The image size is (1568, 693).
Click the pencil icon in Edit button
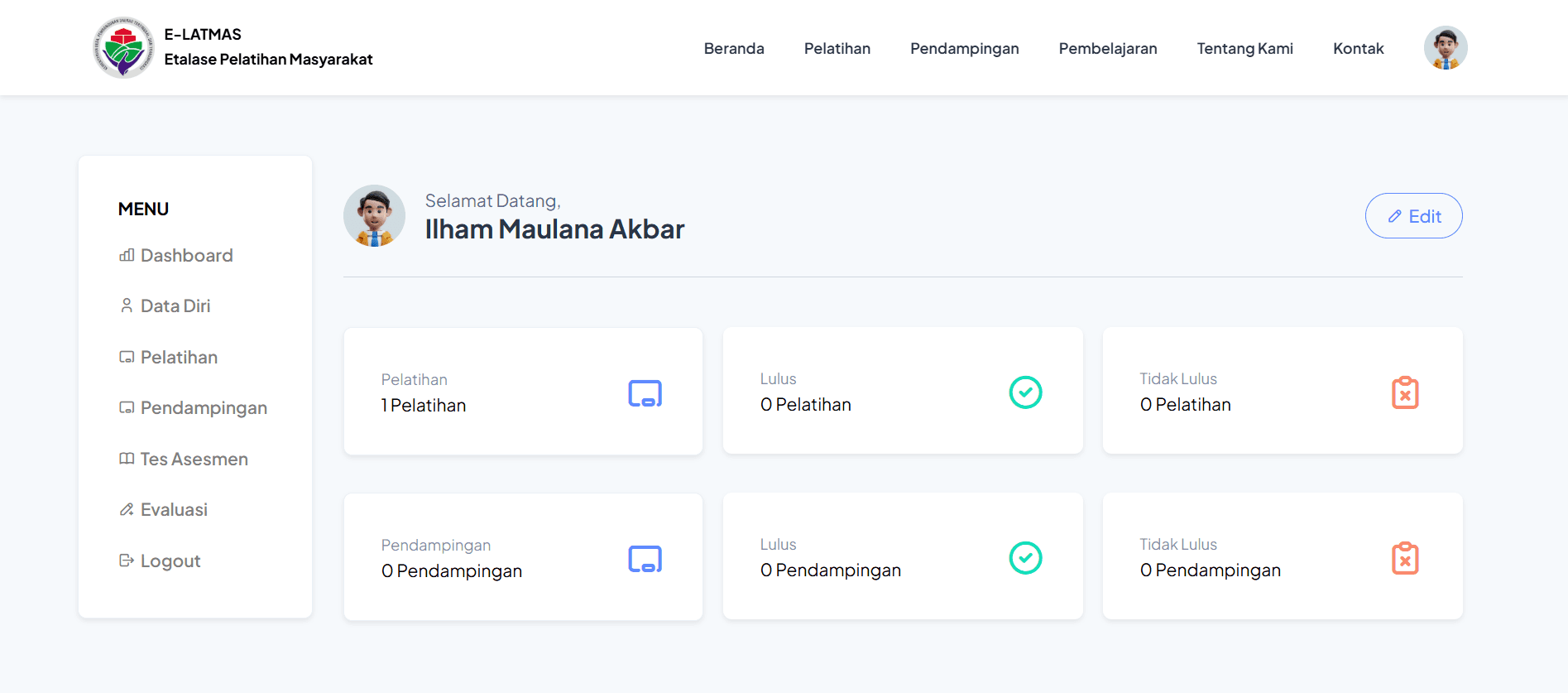point(1395,216)
